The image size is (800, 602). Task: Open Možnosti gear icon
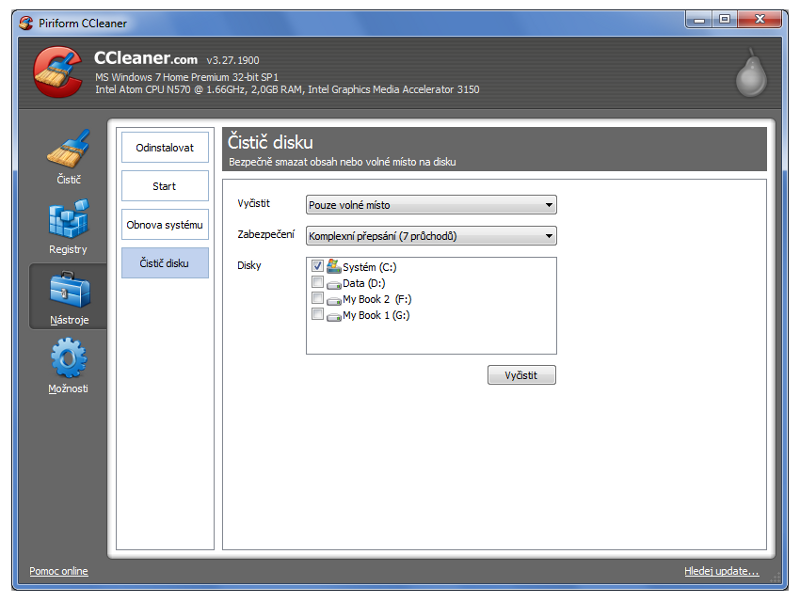(x=68, y=360)
